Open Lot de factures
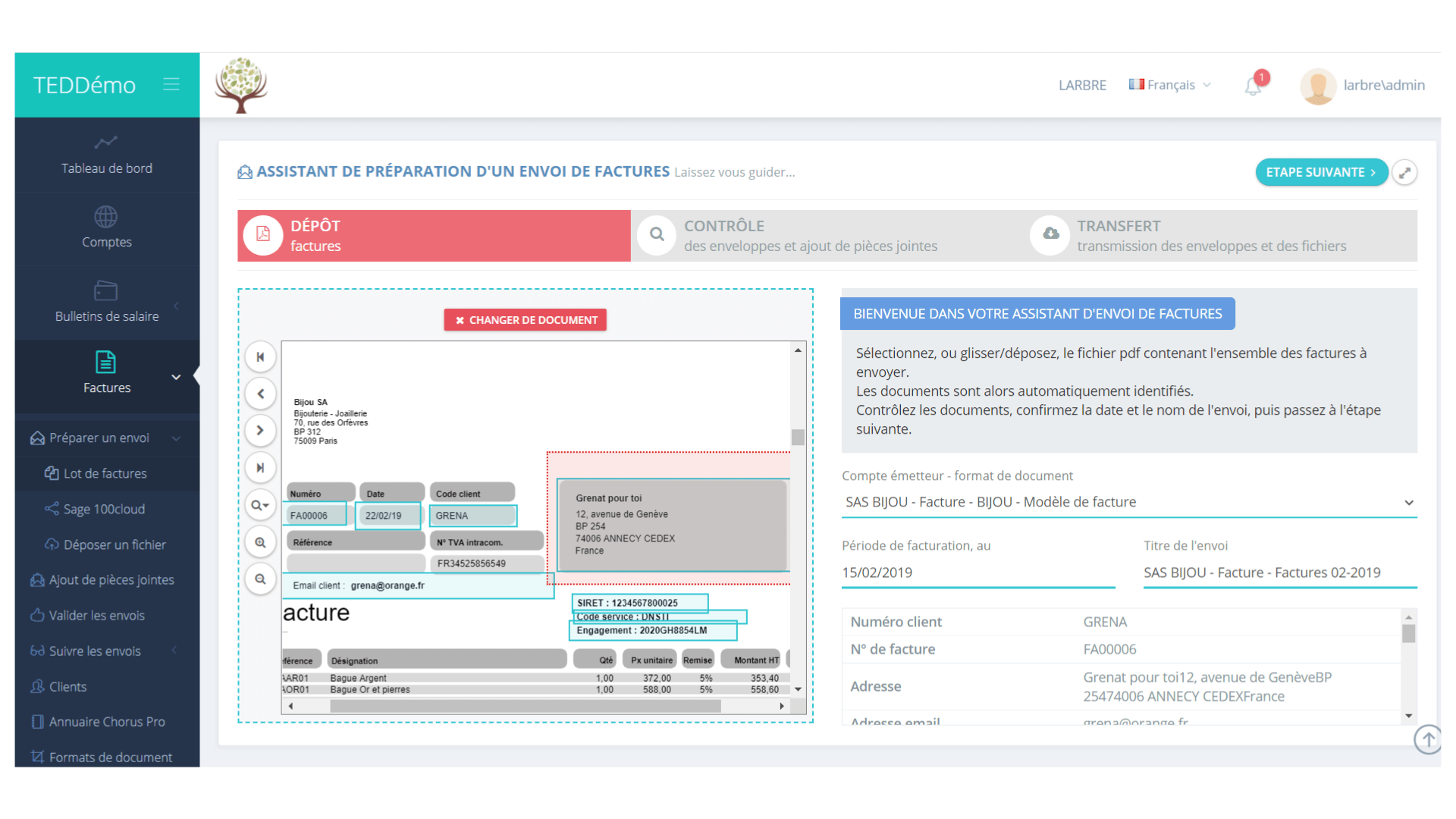This screenshot has height=819, width=1456. [x=105, y=473]
